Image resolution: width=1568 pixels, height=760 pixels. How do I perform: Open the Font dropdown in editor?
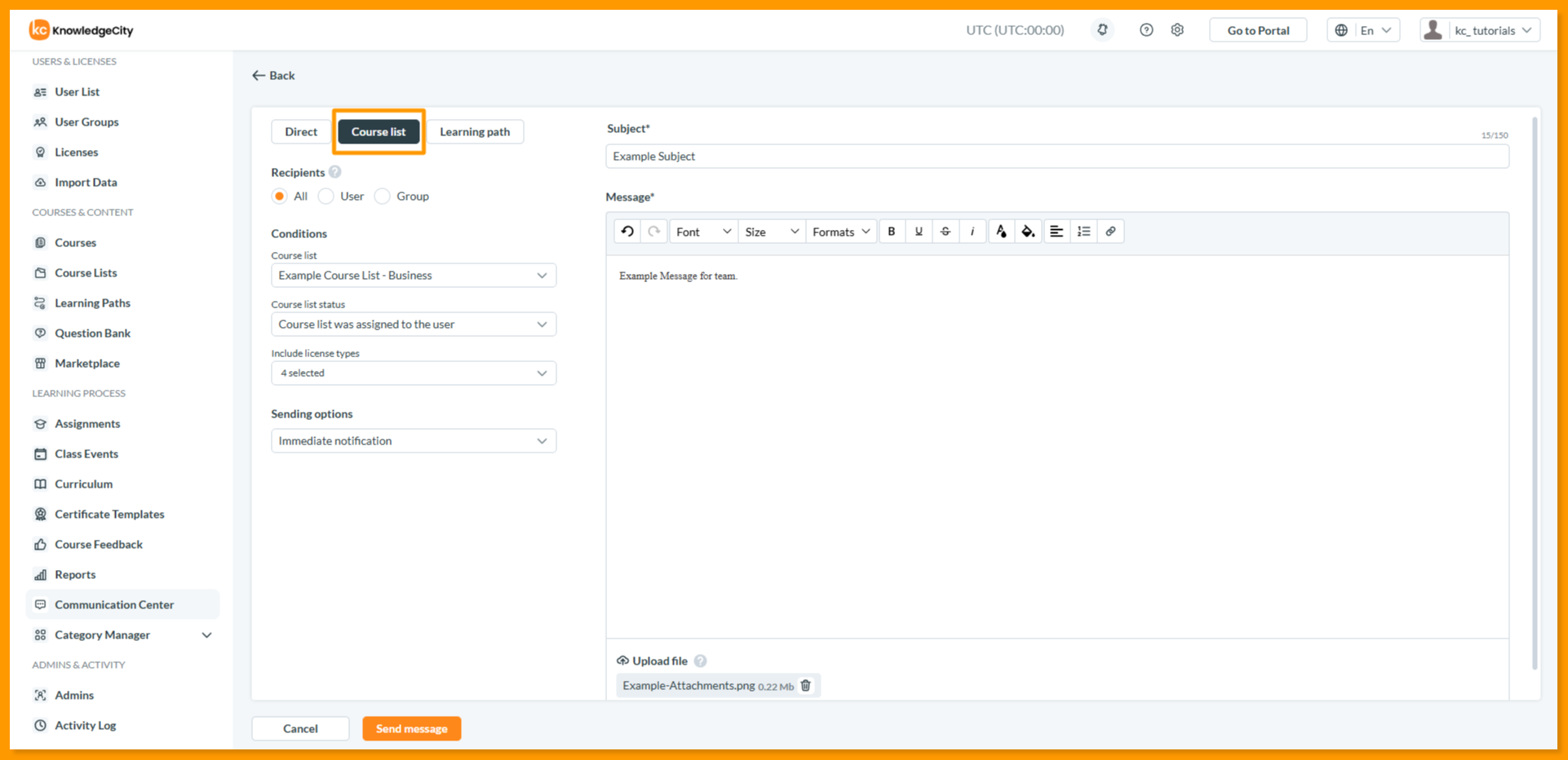(x=703, y=232)
